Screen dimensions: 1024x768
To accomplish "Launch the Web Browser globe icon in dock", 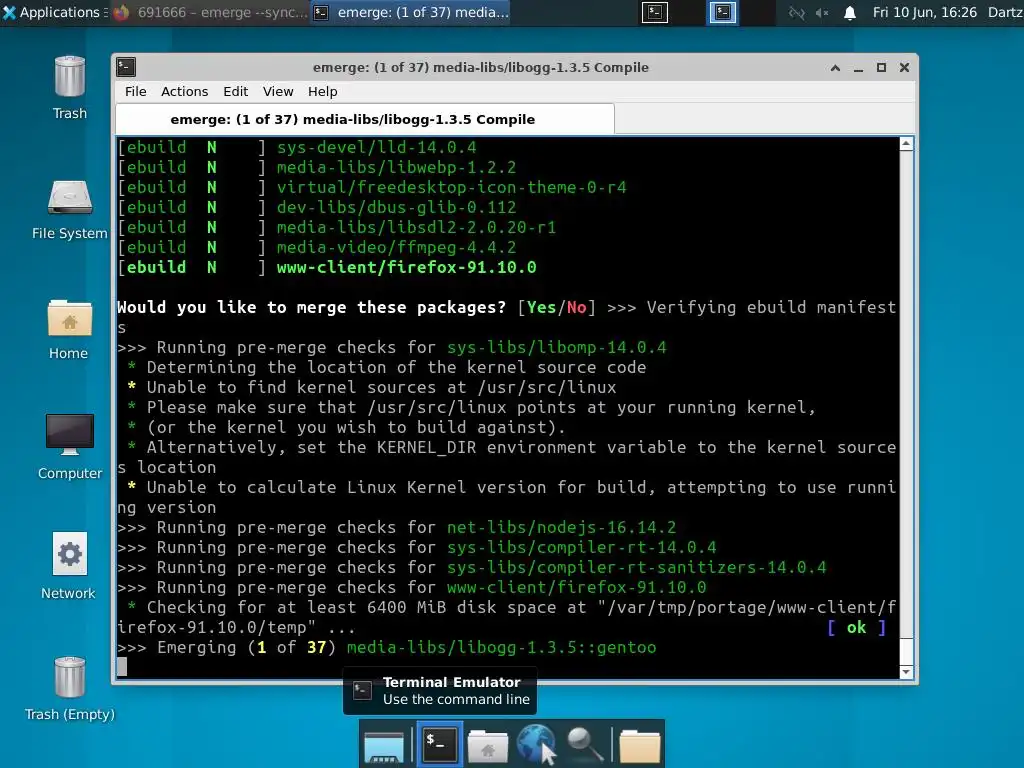I will (536, 744).
